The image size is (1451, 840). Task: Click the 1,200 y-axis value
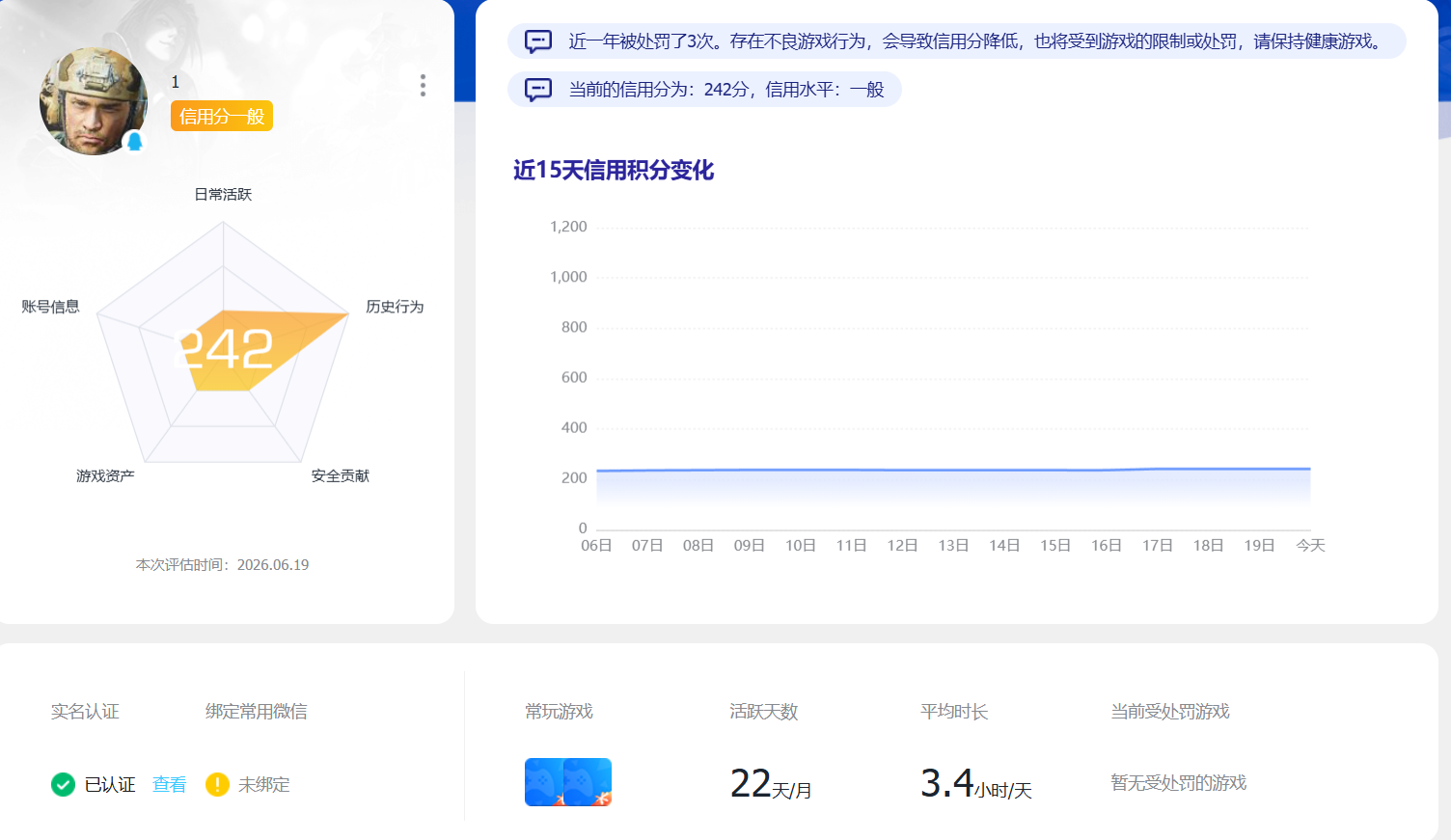click(568, 227)
